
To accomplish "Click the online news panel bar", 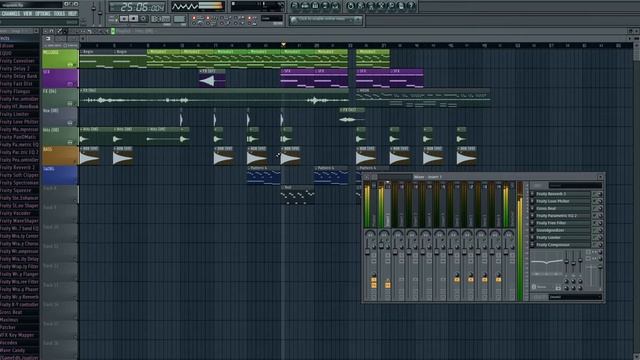I will pos(325,20).
